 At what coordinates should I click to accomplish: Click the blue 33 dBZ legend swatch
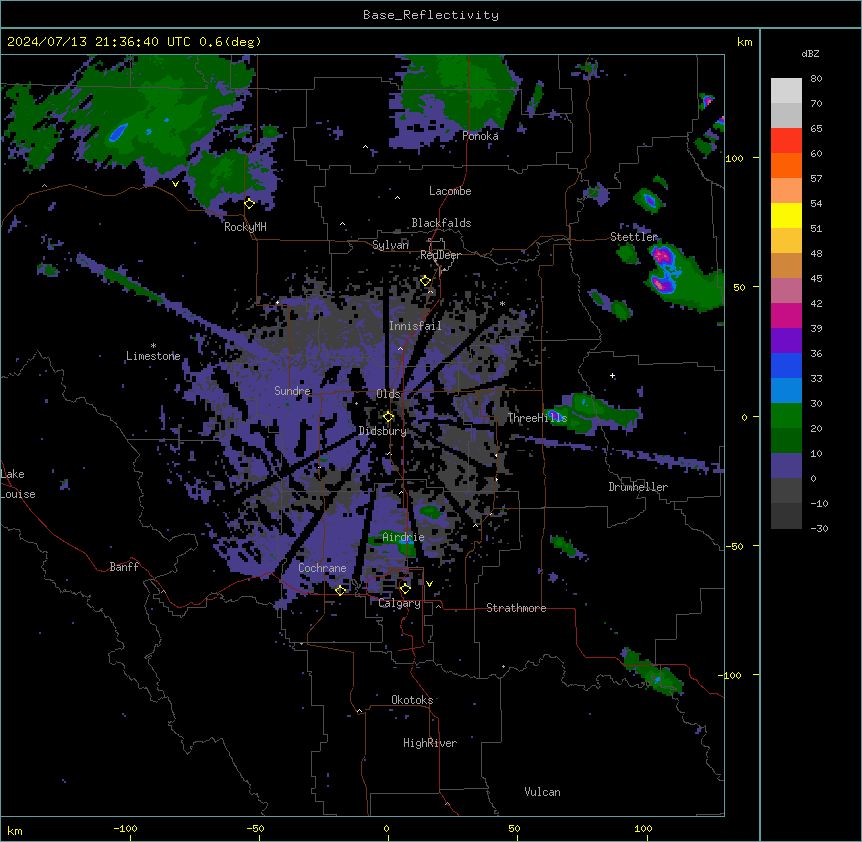pyautogui.click(x=786, y=365)
